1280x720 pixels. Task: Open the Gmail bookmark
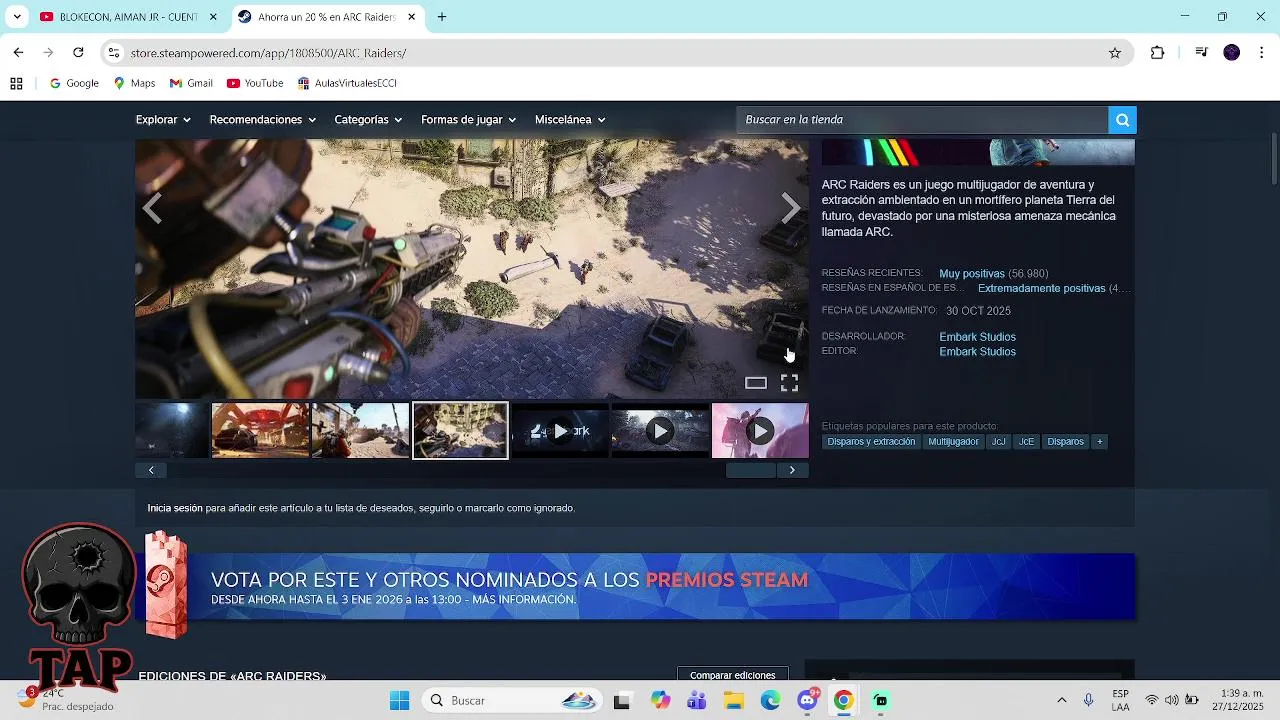tap(191, 84)
